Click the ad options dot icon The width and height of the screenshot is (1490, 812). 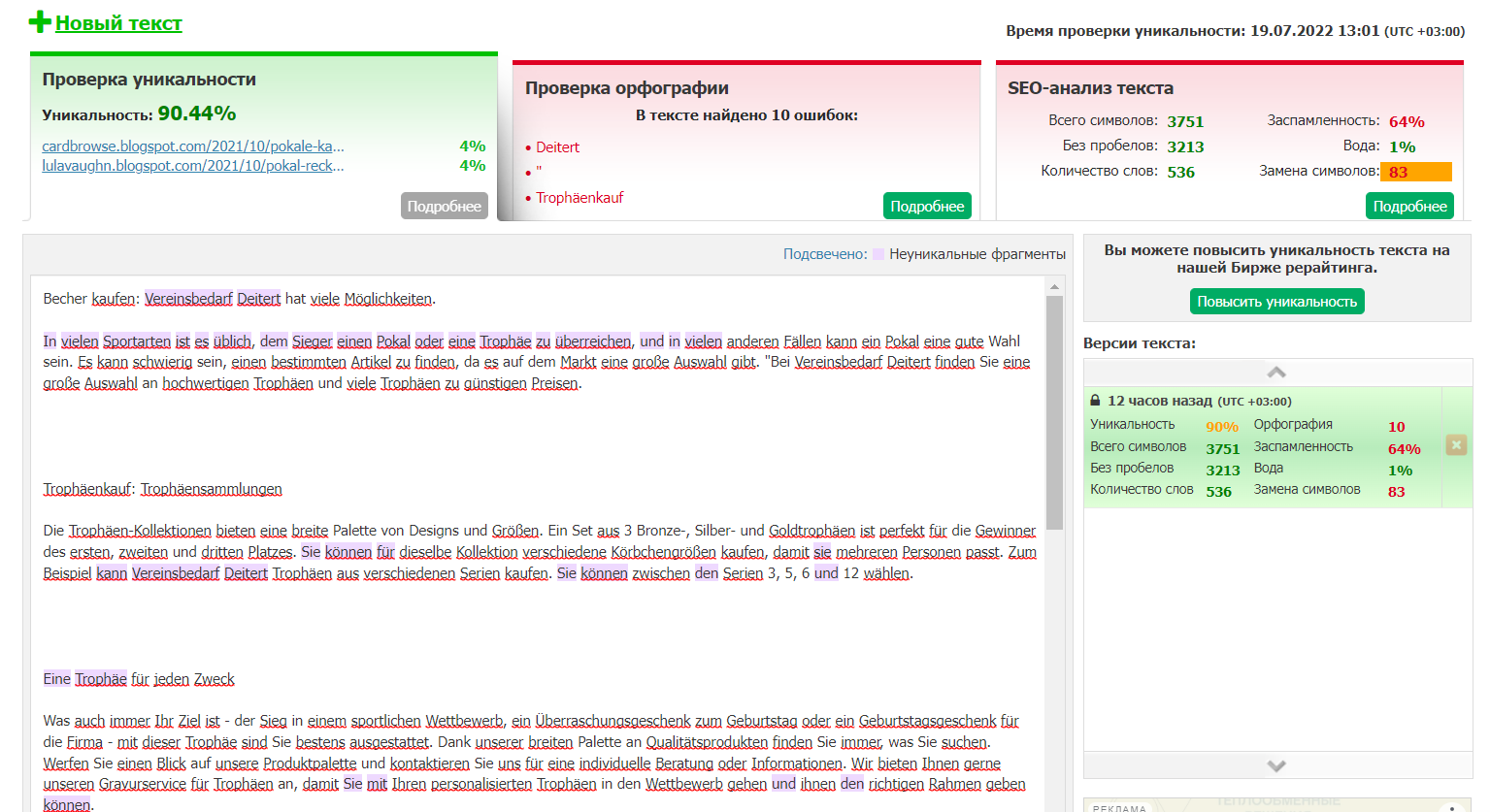click(1452, 807)
